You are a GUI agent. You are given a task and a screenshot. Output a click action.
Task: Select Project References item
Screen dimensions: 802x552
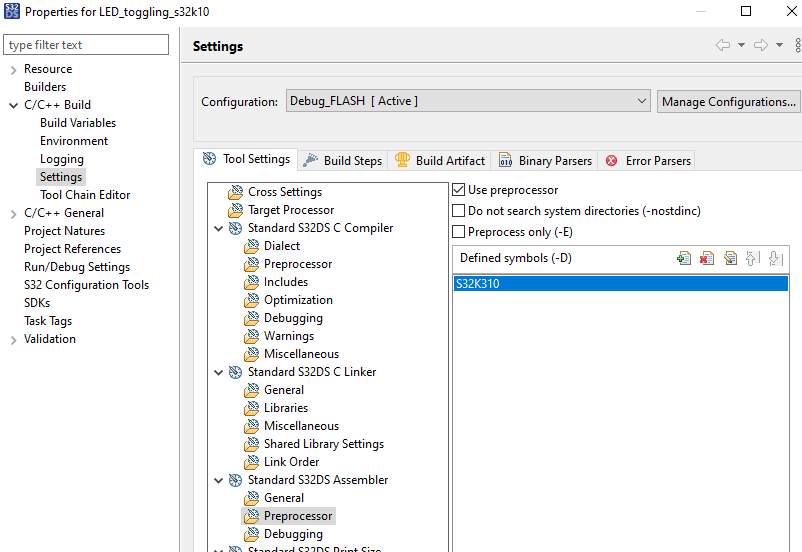click(73, 249)
